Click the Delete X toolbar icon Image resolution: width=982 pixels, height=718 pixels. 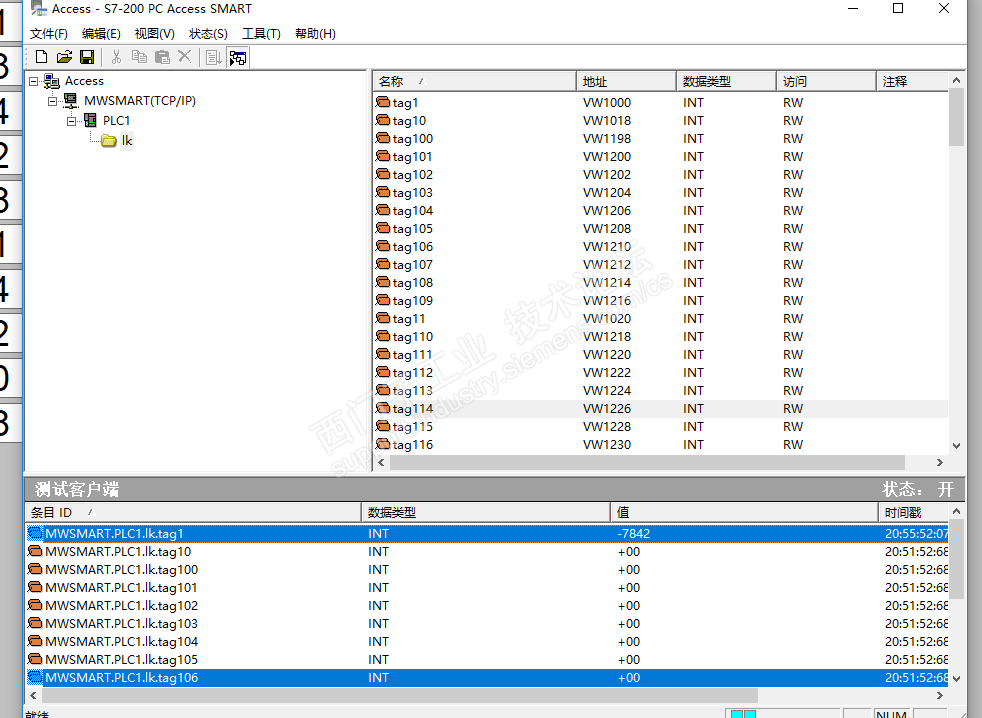click(185, 56)
